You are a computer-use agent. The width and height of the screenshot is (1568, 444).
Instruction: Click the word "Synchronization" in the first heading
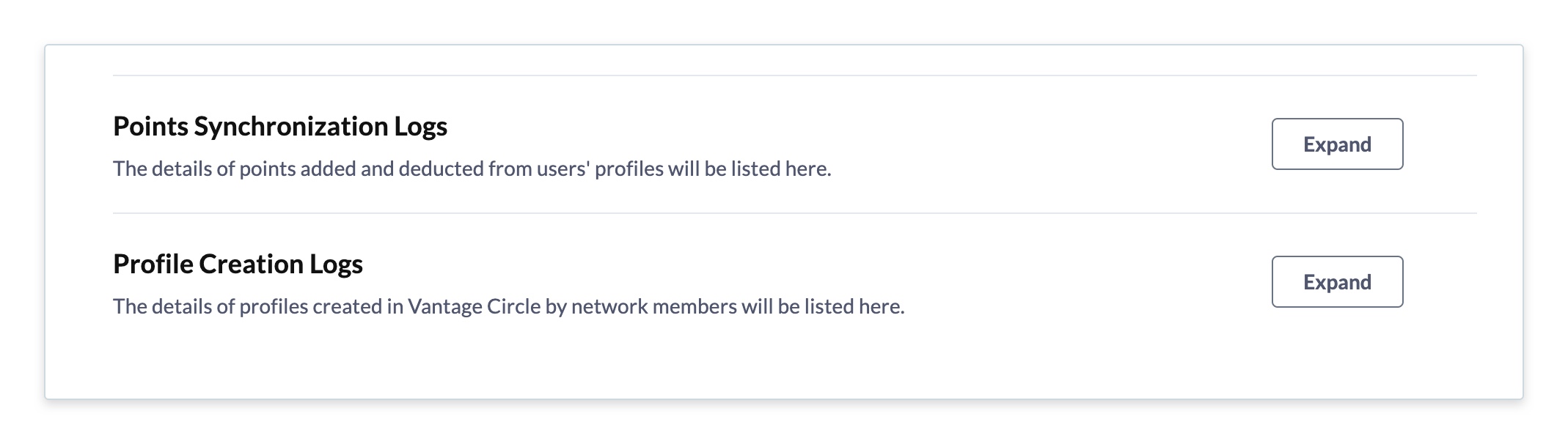290,127
